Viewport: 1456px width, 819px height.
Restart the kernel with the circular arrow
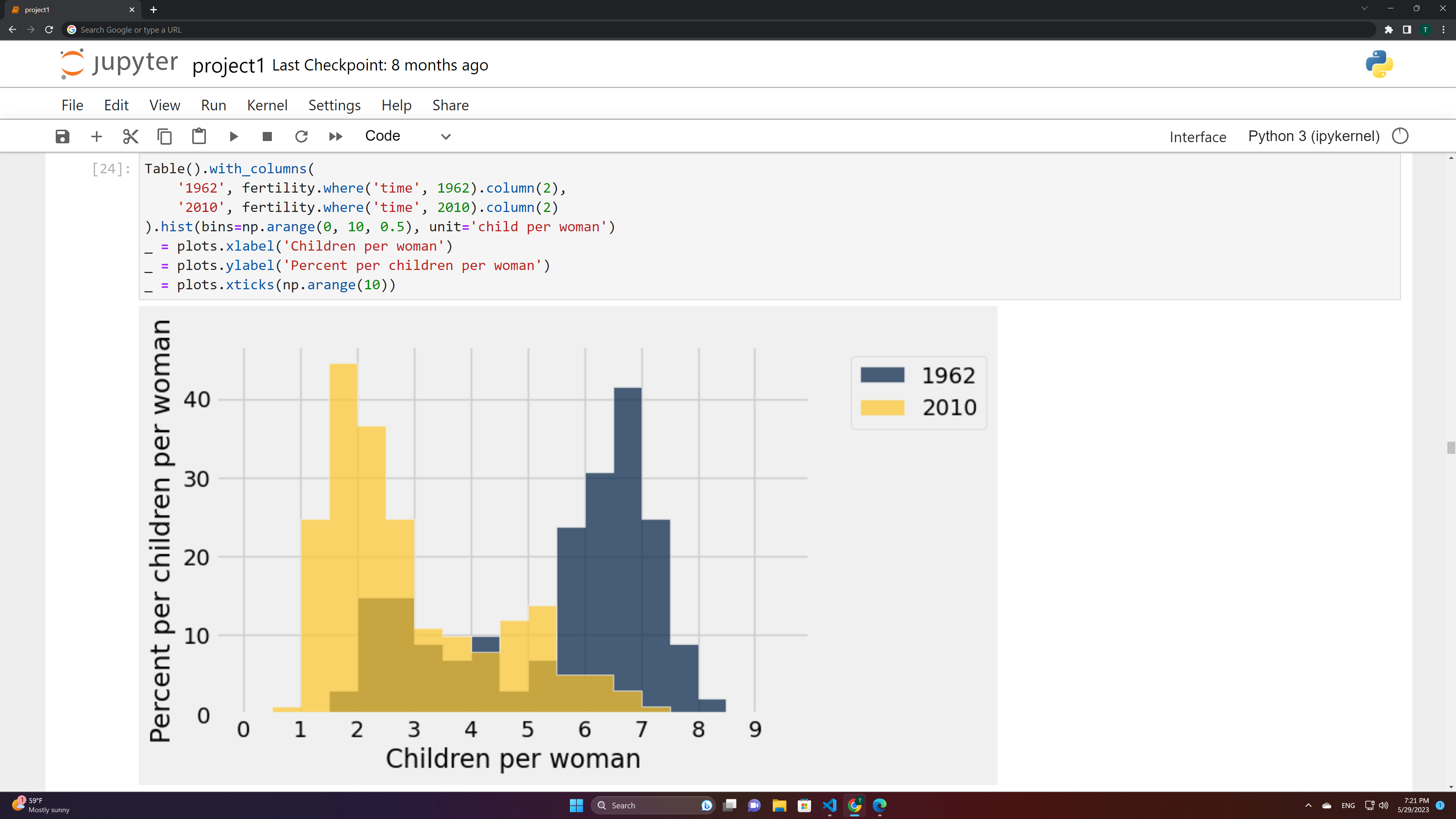(x=301, y=136)
